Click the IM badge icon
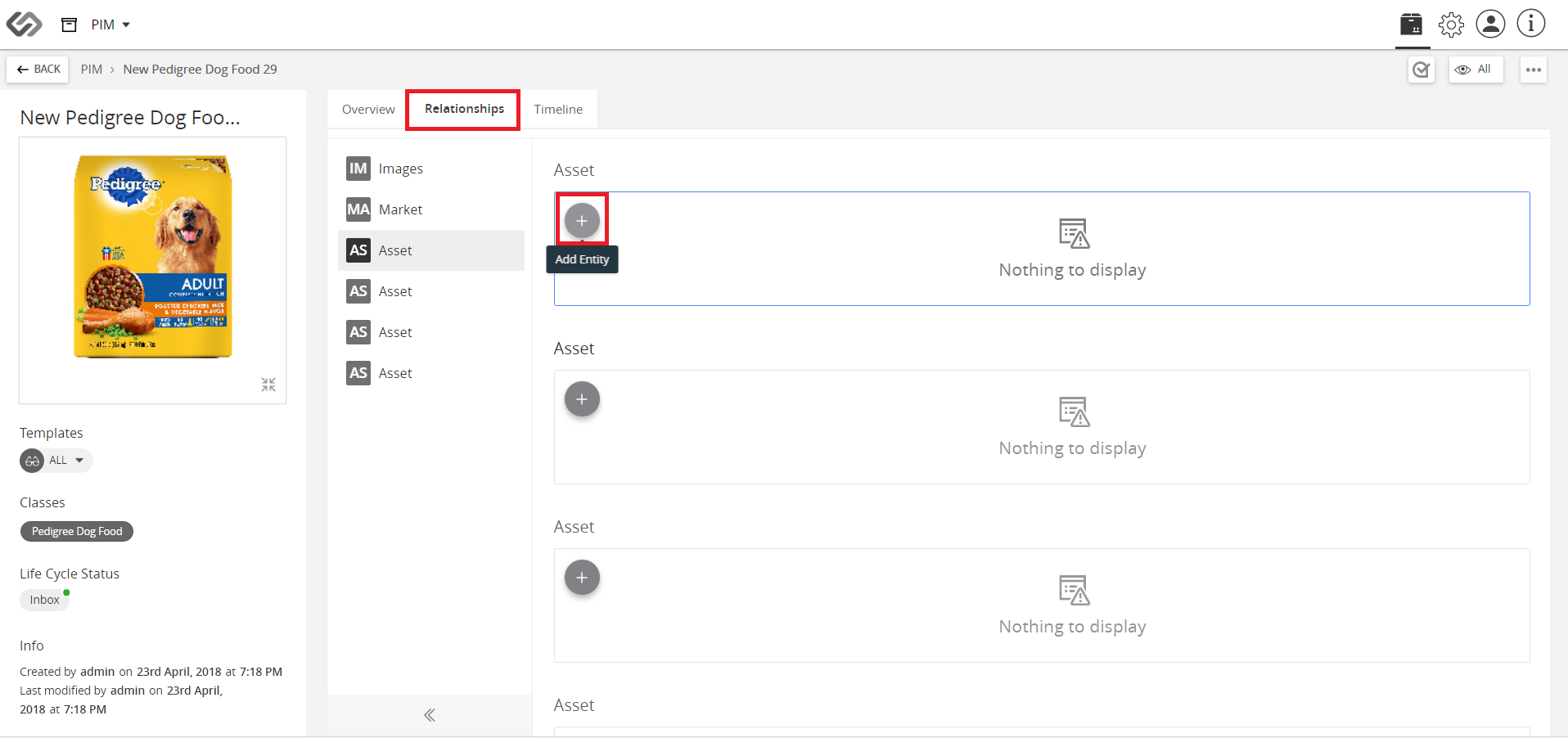 [358, 169]
